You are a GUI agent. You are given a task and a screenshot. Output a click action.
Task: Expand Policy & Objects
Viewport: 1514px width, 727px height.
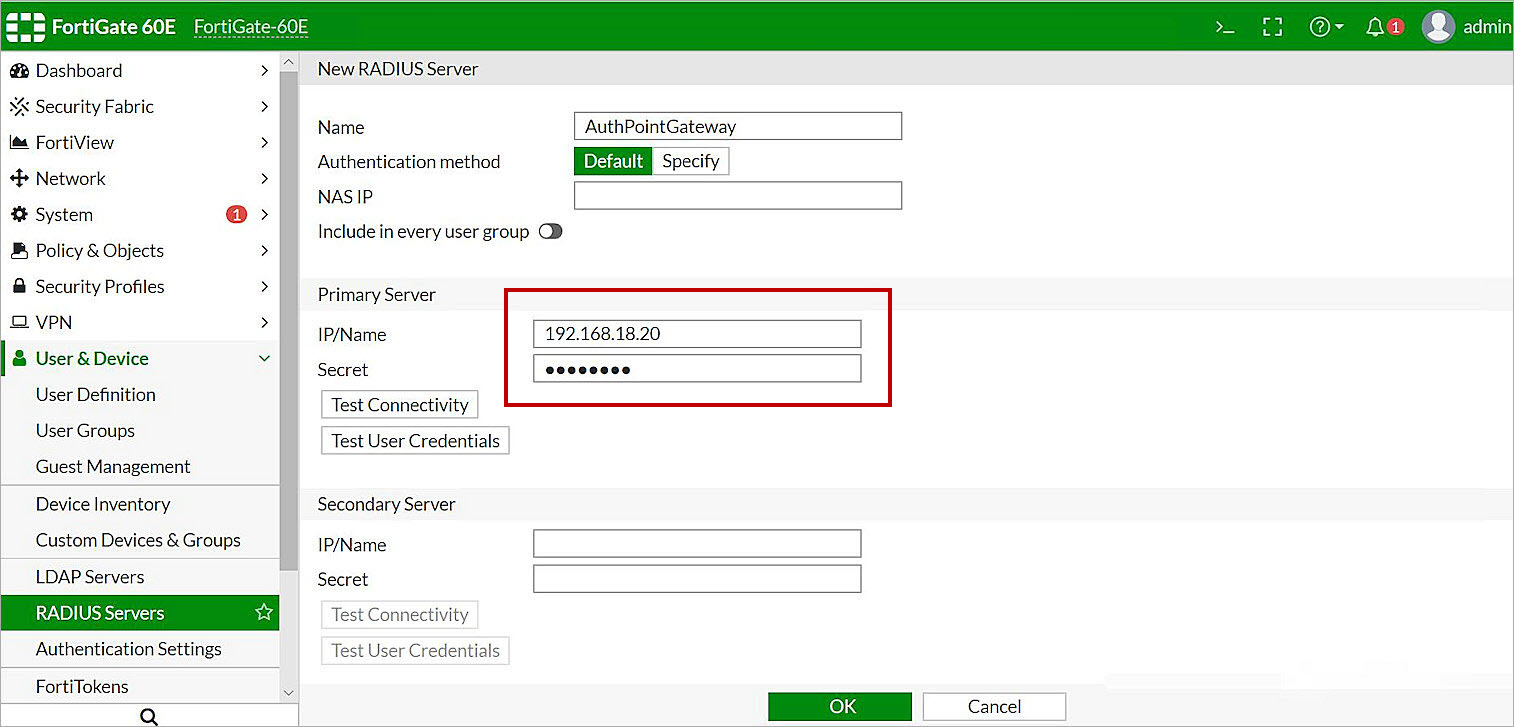coord(99,250)
